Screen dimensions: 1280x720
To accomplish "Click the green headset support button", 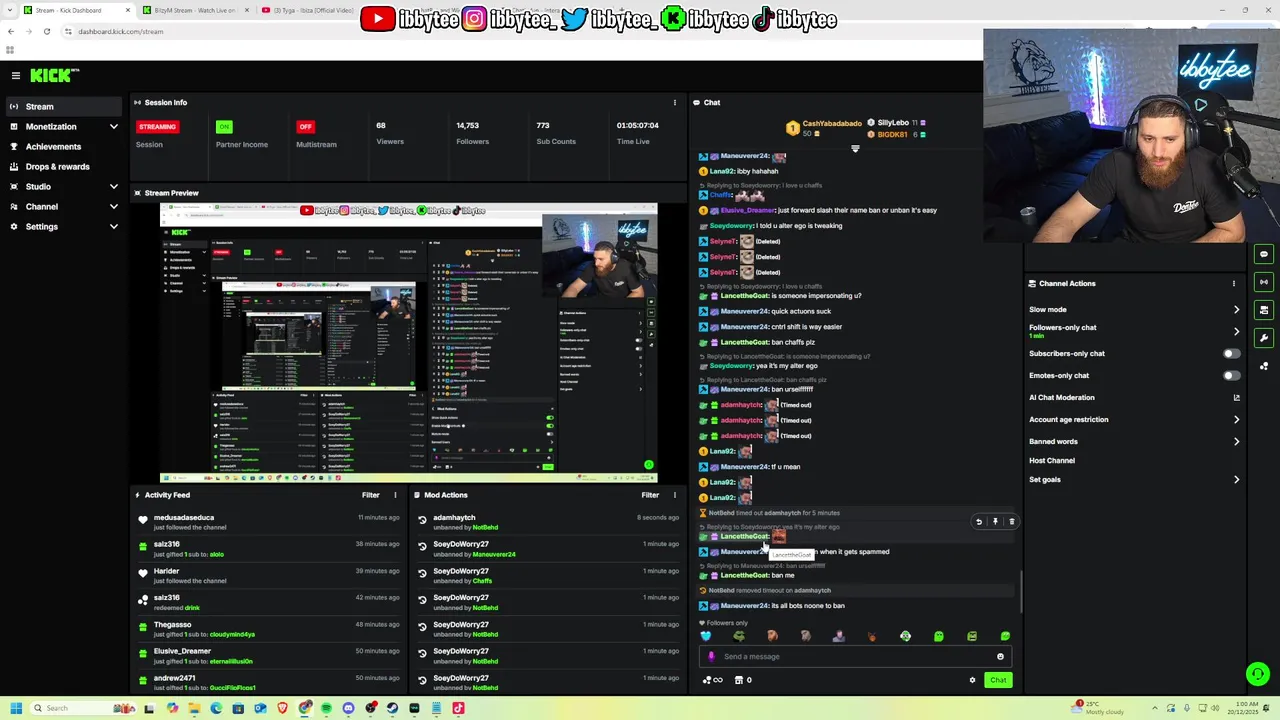I will point(1258,674).
